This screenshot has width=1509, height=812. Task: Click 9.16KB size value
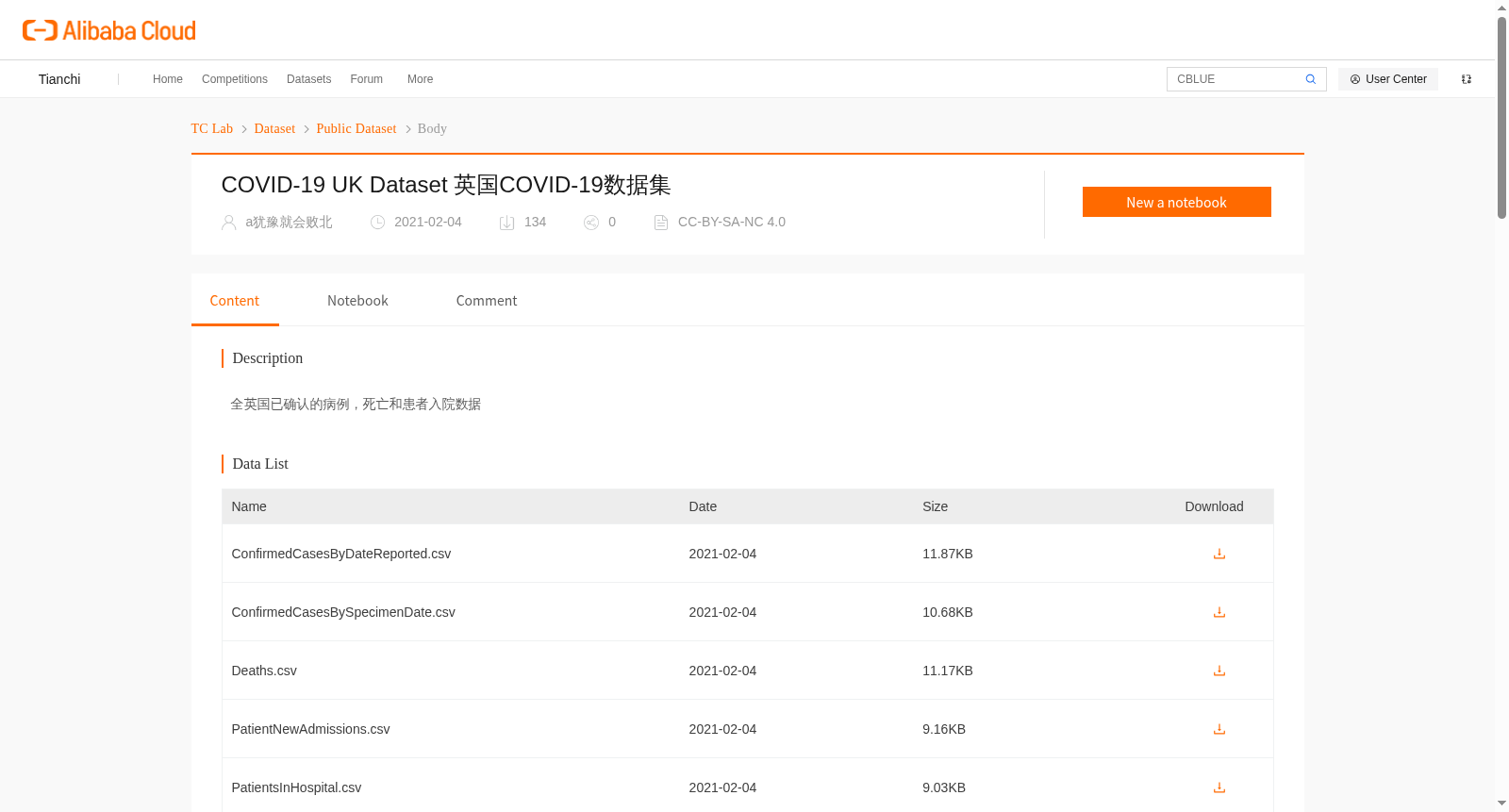click(x=944, y=729)
